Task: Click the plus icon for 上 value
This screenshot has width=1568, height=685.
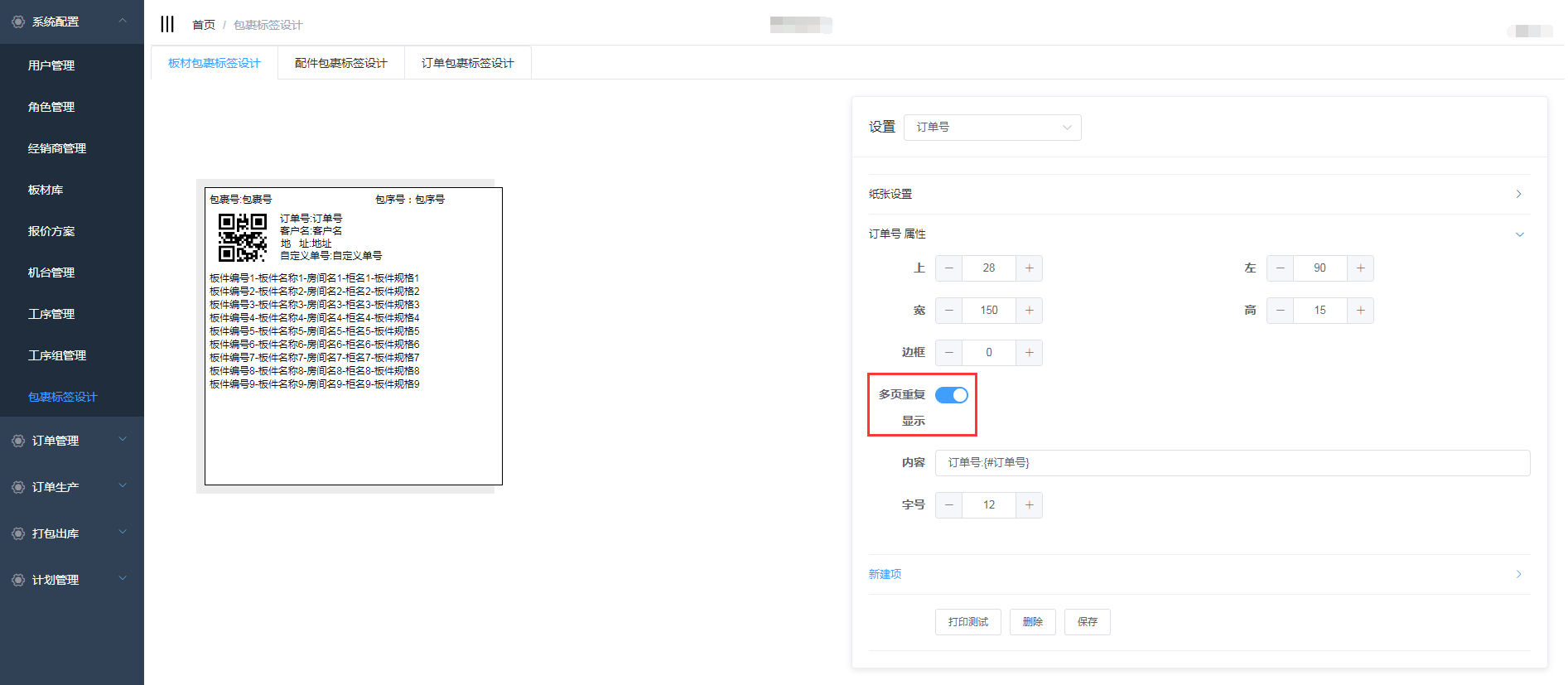Action: pyautogui.click(x=1029, y=268)
